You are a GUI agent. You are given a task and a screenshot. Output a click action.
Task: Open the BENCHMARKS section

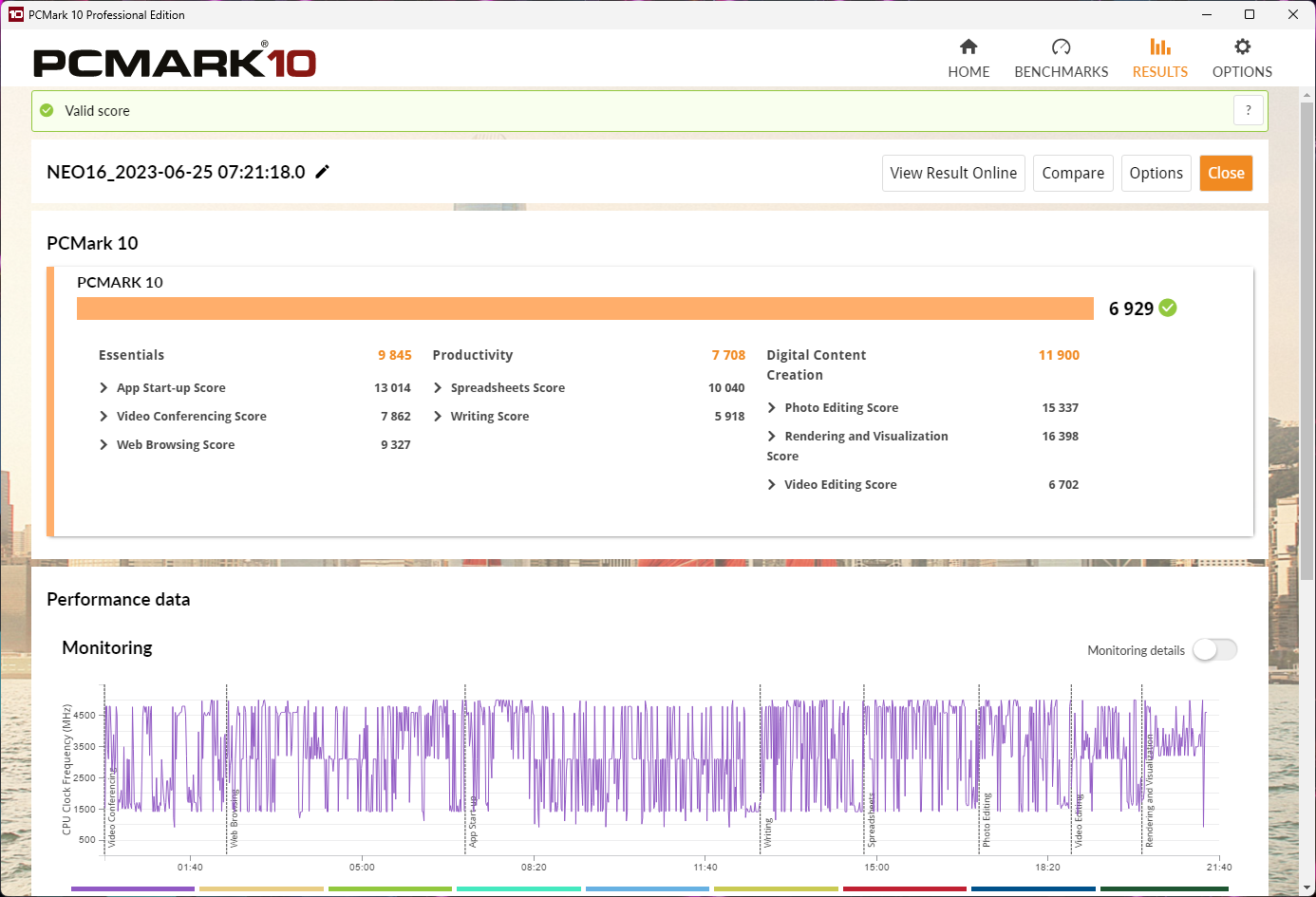coord(1062,59)
